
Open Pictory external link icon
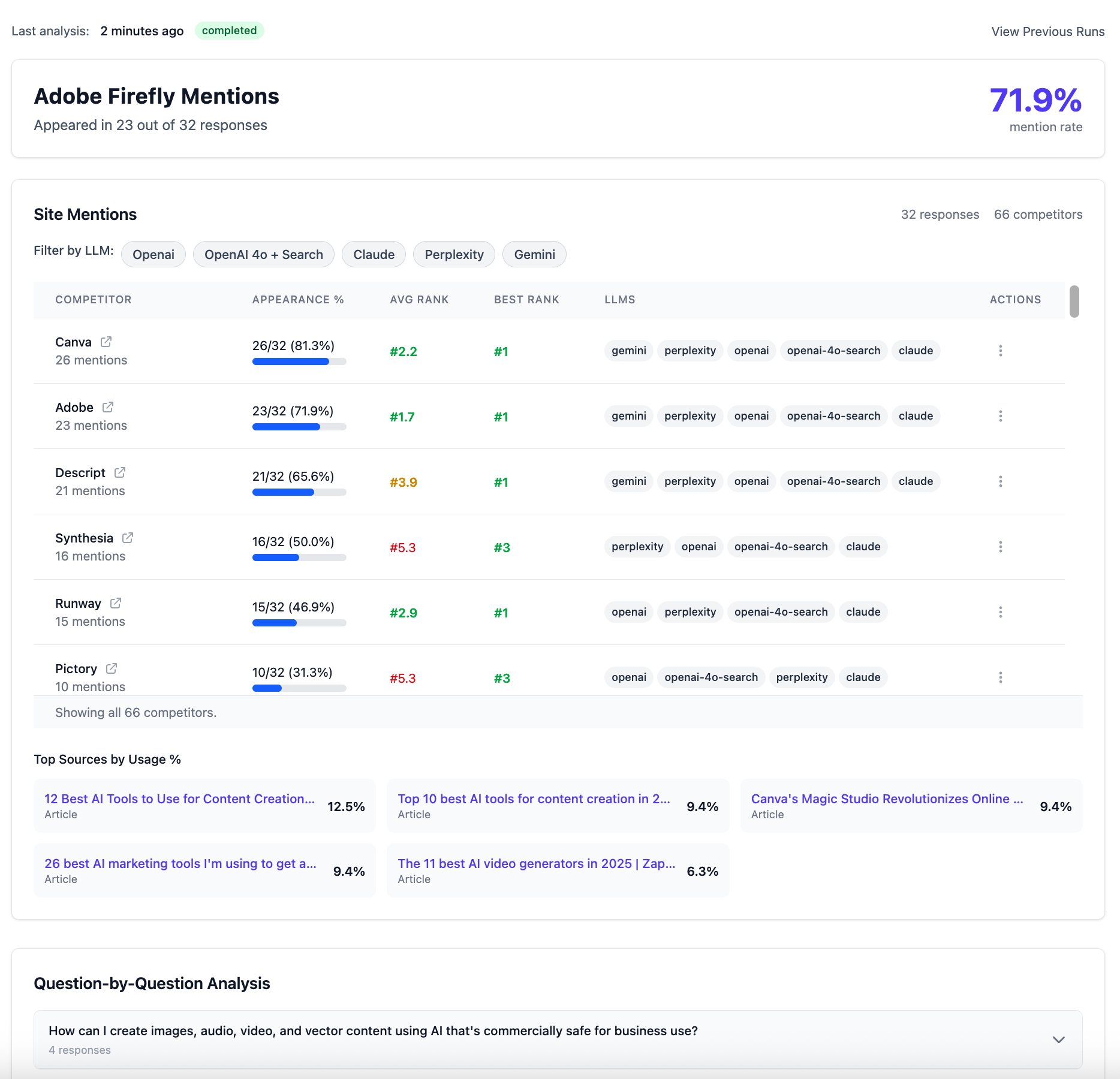pyautogui.click(x=112, y=668)
